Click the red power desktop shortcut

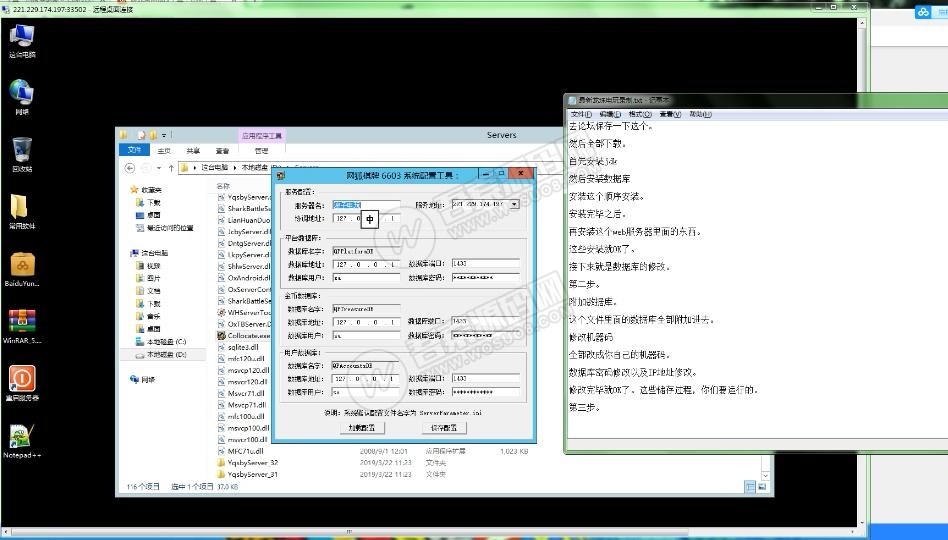22,383
